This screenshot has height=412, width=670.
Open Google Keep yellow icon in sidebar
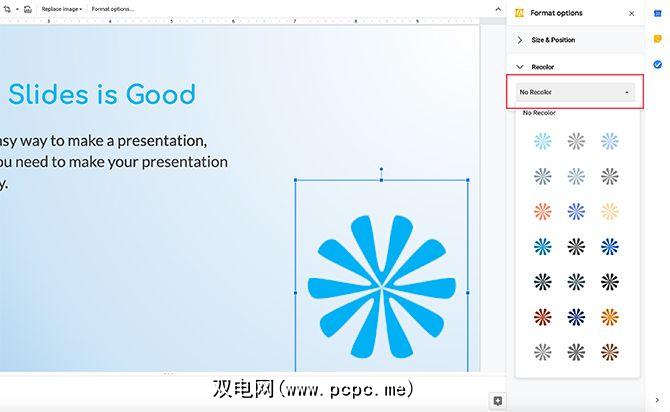coord(658,39)
